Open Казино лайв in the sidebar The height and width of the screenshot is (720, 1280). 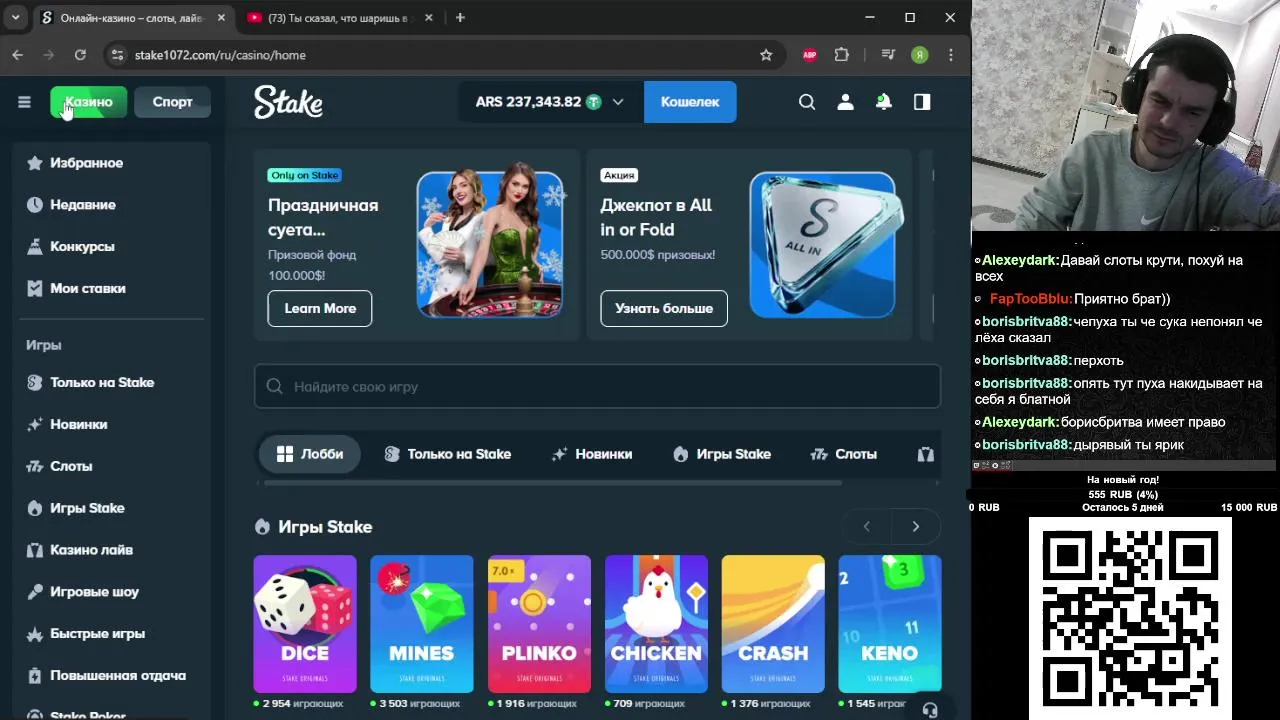pyautogui.click(x=112, y=551)
